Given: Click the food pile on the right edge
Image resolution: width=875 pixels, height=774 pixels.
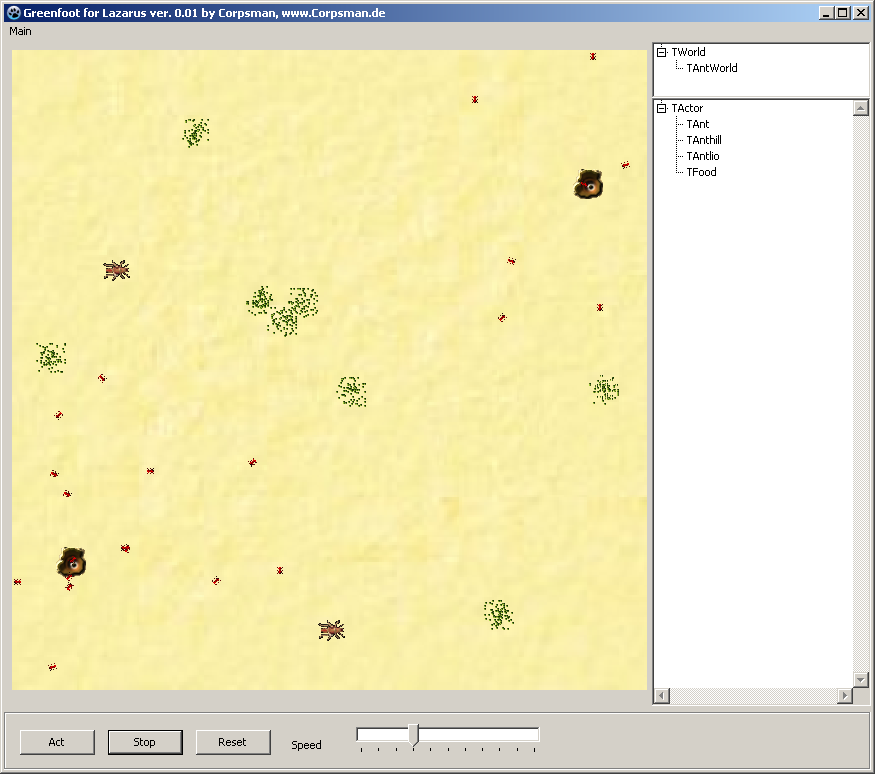Looking at the screenshot, I should tap(604, 390).
